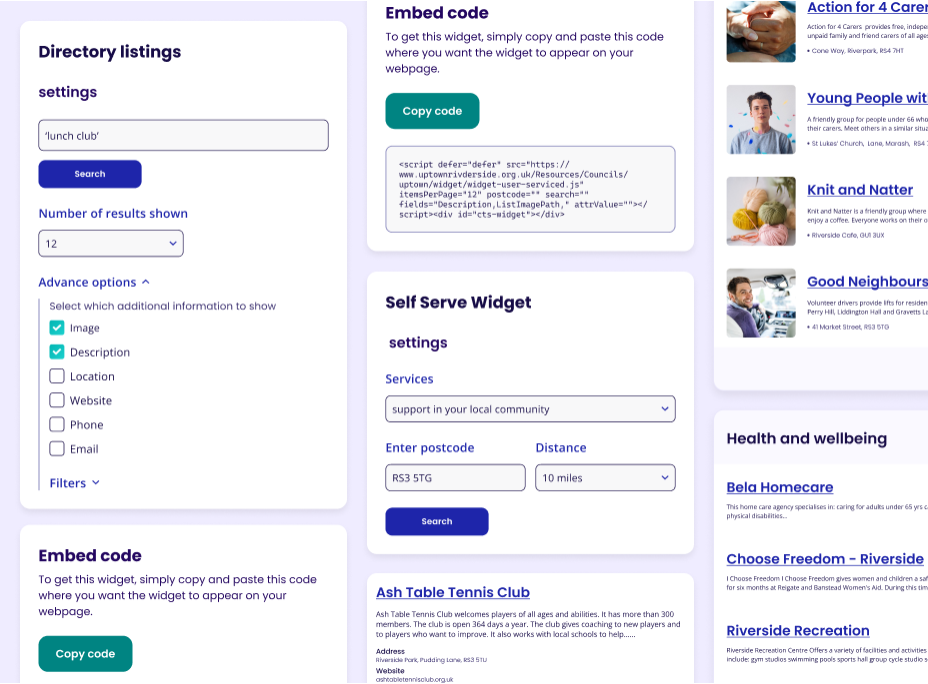This screenshot has height=684, width=928.
Task: Click the 'lunch club' search field
Action: 183,135
